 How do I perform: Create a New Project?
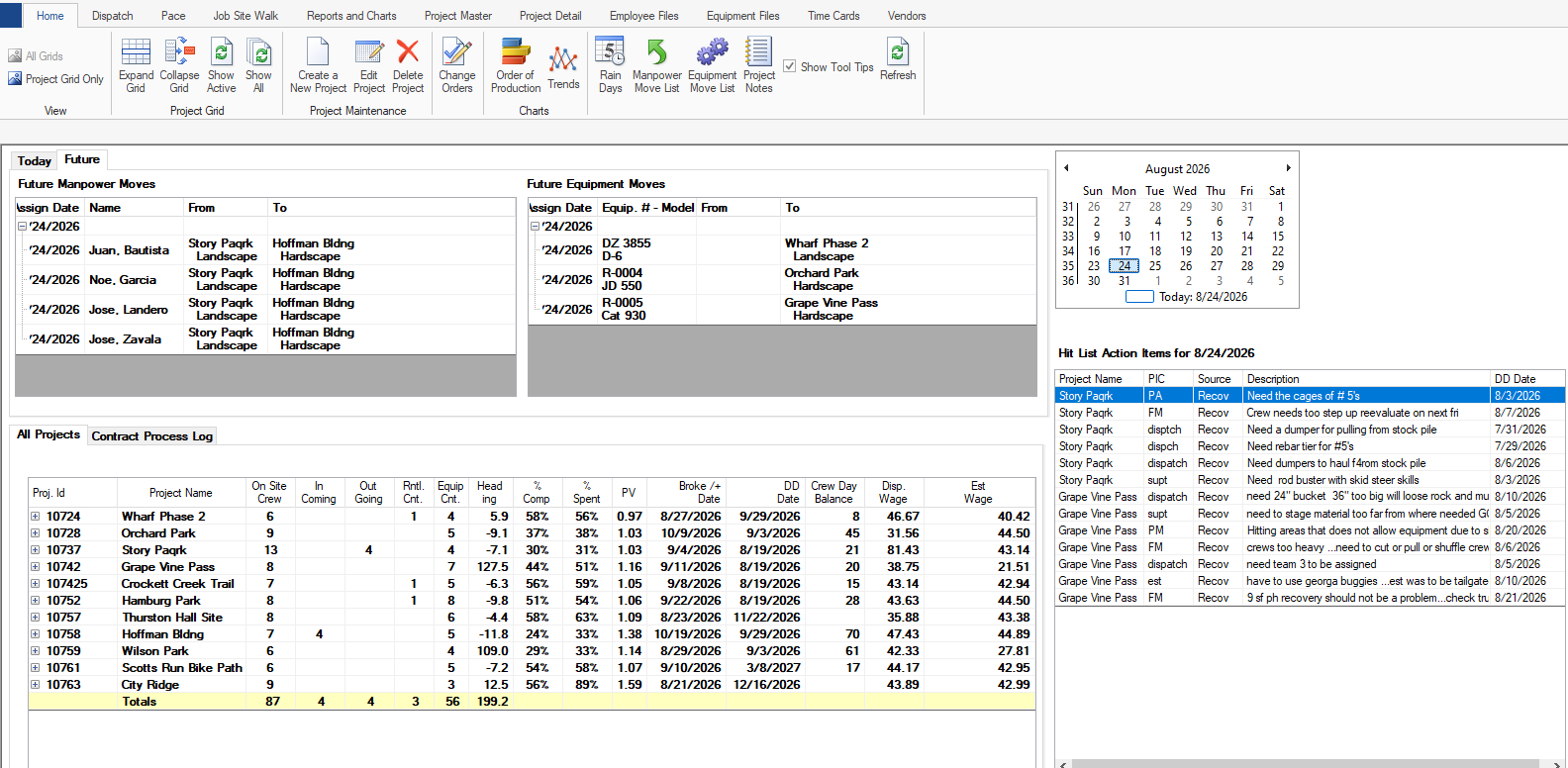pyautogui.click(x=318, y=65)
